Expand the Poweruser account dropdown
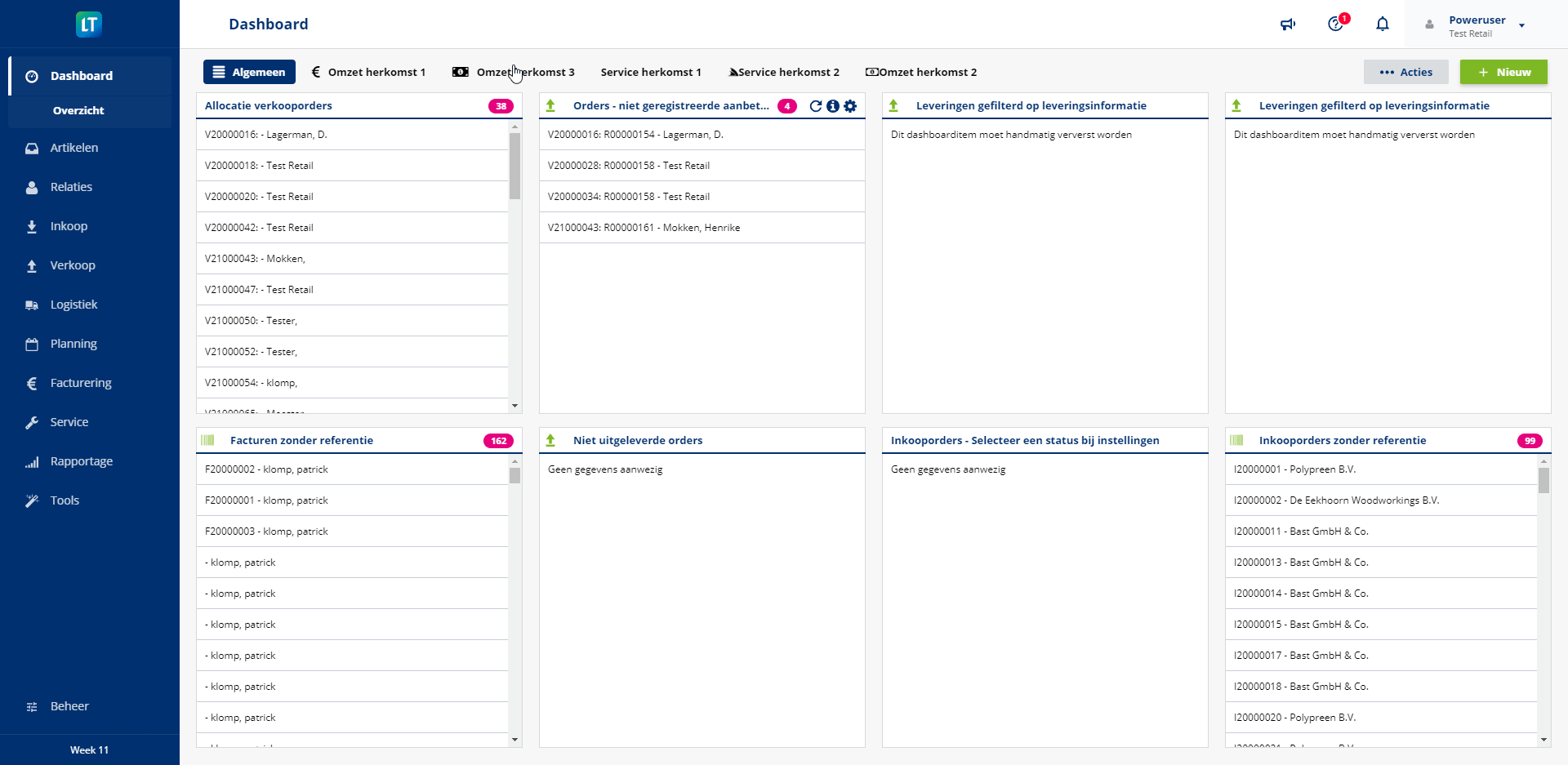 [x=1521, y=26]
